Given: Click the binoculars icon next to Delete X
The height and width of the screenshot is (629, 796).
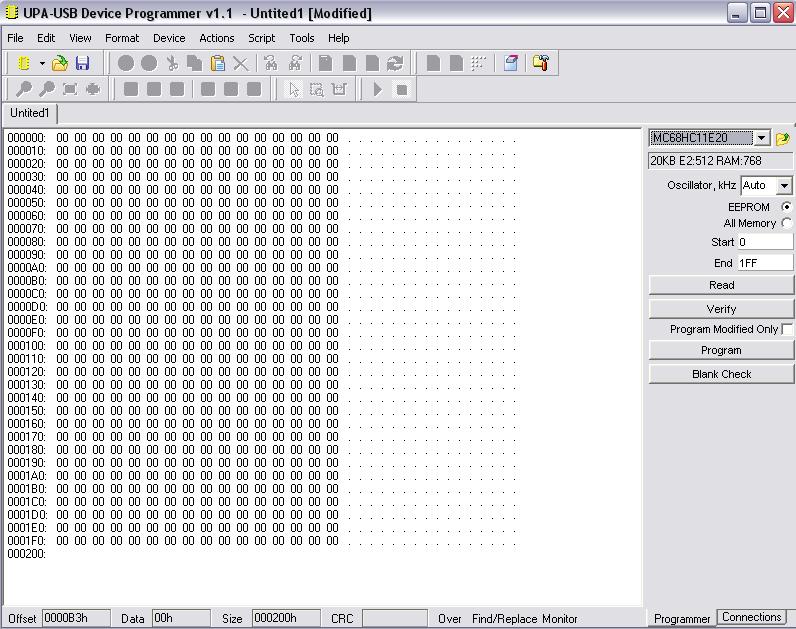Looking at the screenshot, I should click(x=271, y=63).
